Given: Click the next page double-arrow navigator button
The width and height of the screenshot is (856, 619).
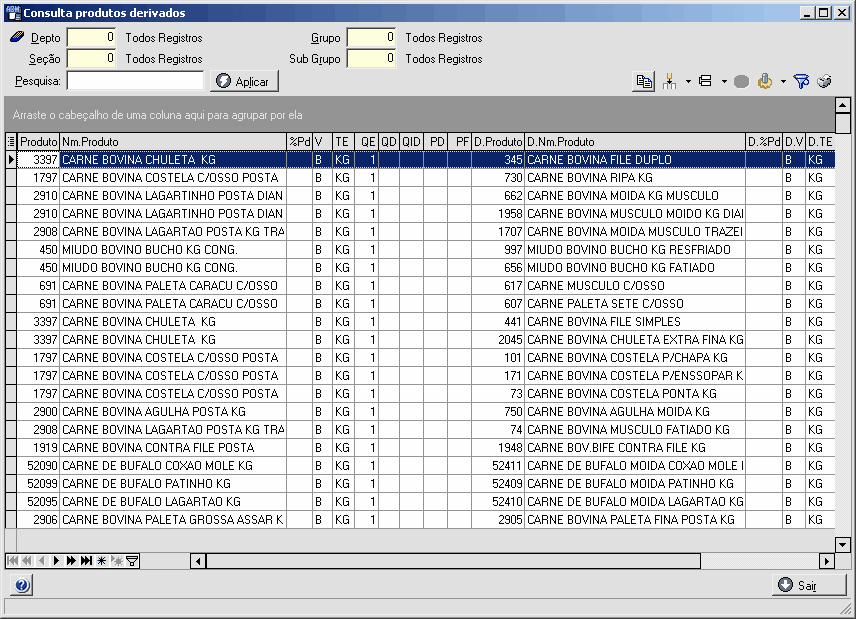Looking at the screenshot, I should [x=71, y=561].
